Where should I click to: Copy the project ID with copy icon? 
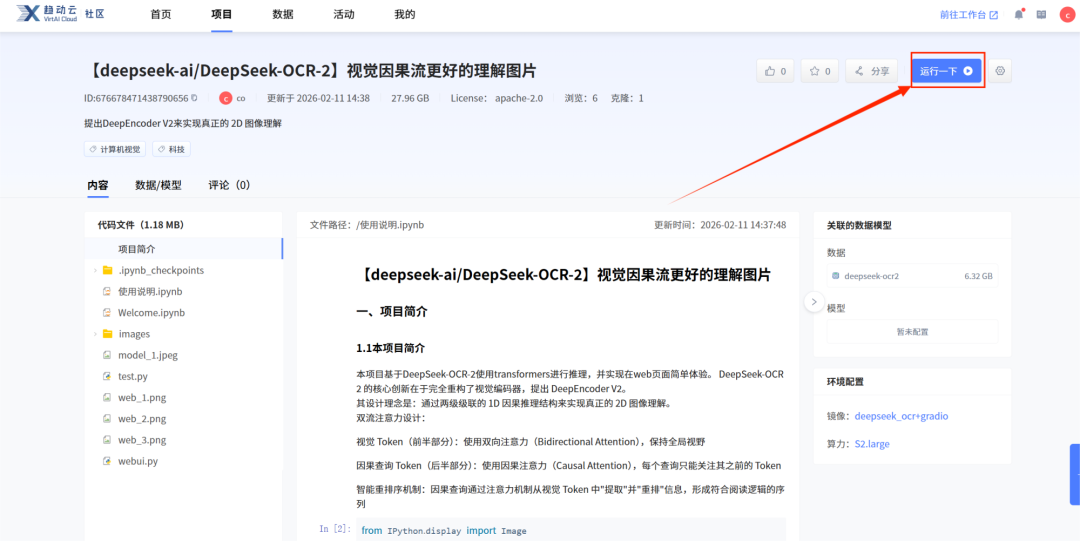point(194,99)
